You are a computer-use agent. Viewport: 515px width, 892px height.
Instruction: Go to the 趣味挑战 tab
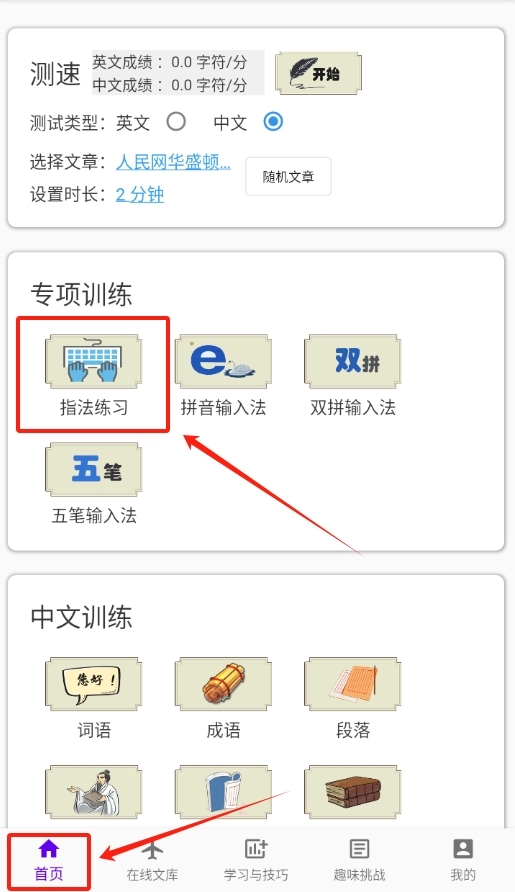coord(359,860)
